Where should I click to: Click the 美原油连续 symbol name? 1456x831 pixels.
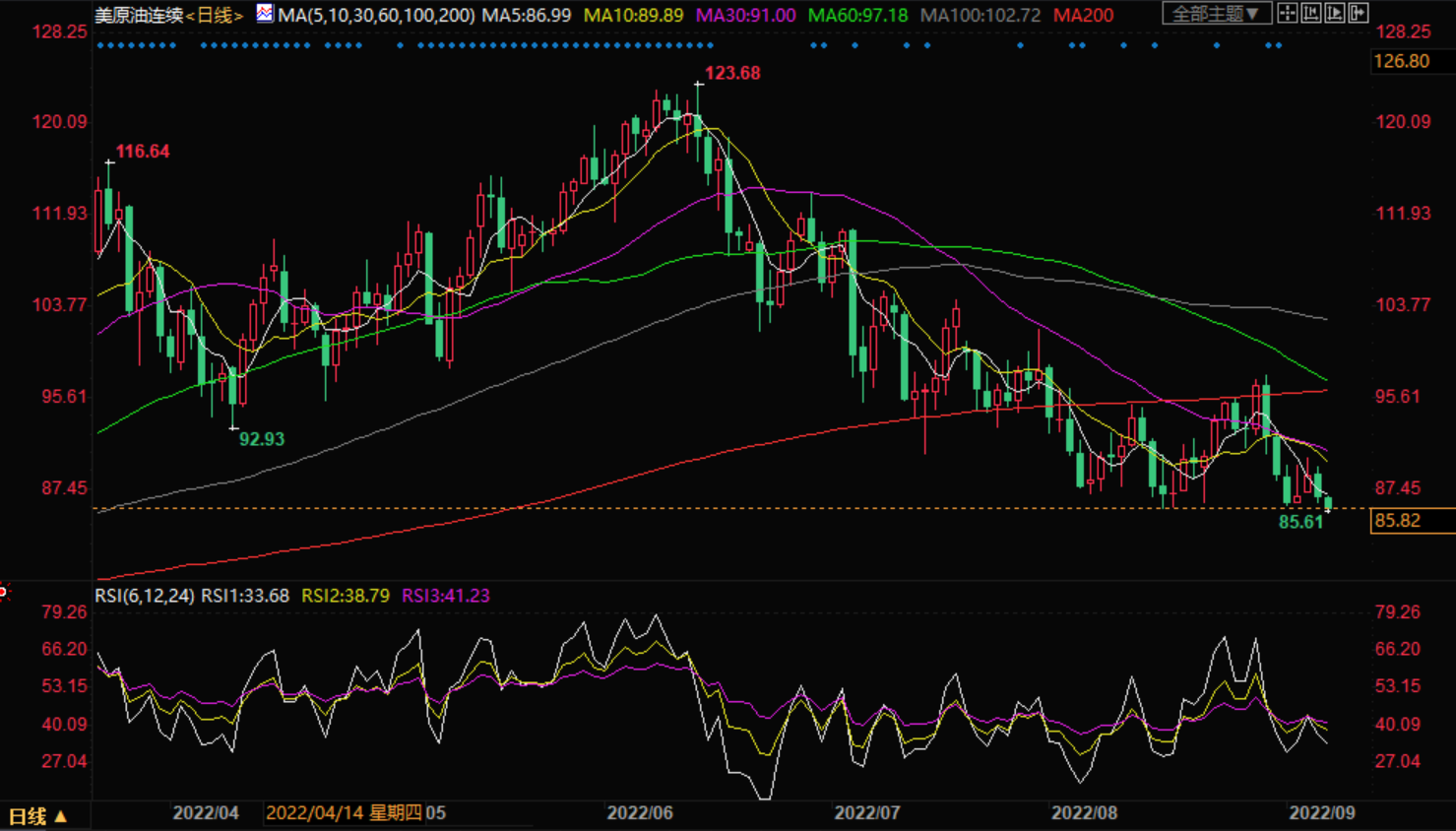[x=139, y=15]
